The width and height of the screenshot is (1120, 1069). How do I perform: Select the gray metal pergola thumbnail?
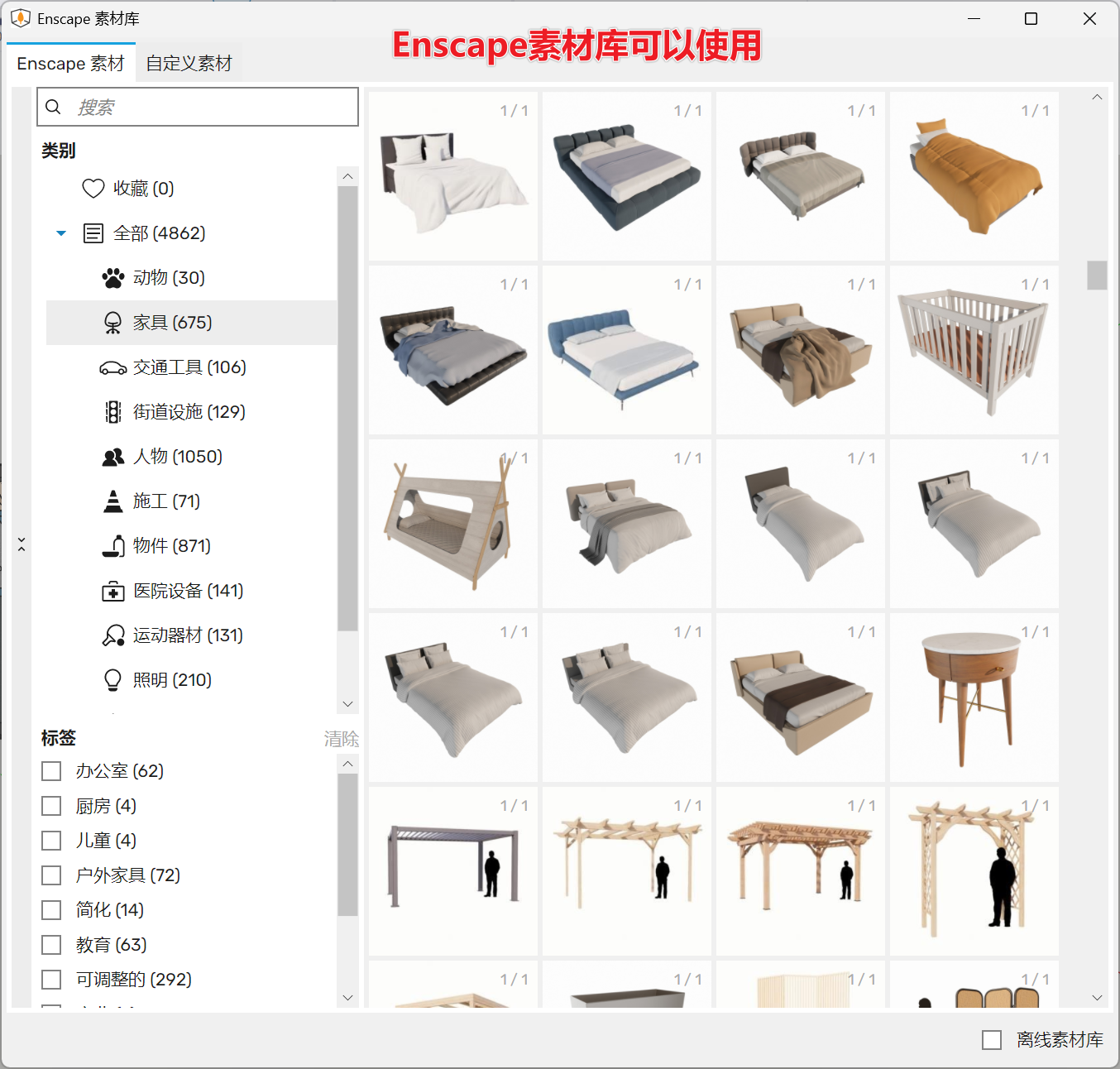click(453, 871)
